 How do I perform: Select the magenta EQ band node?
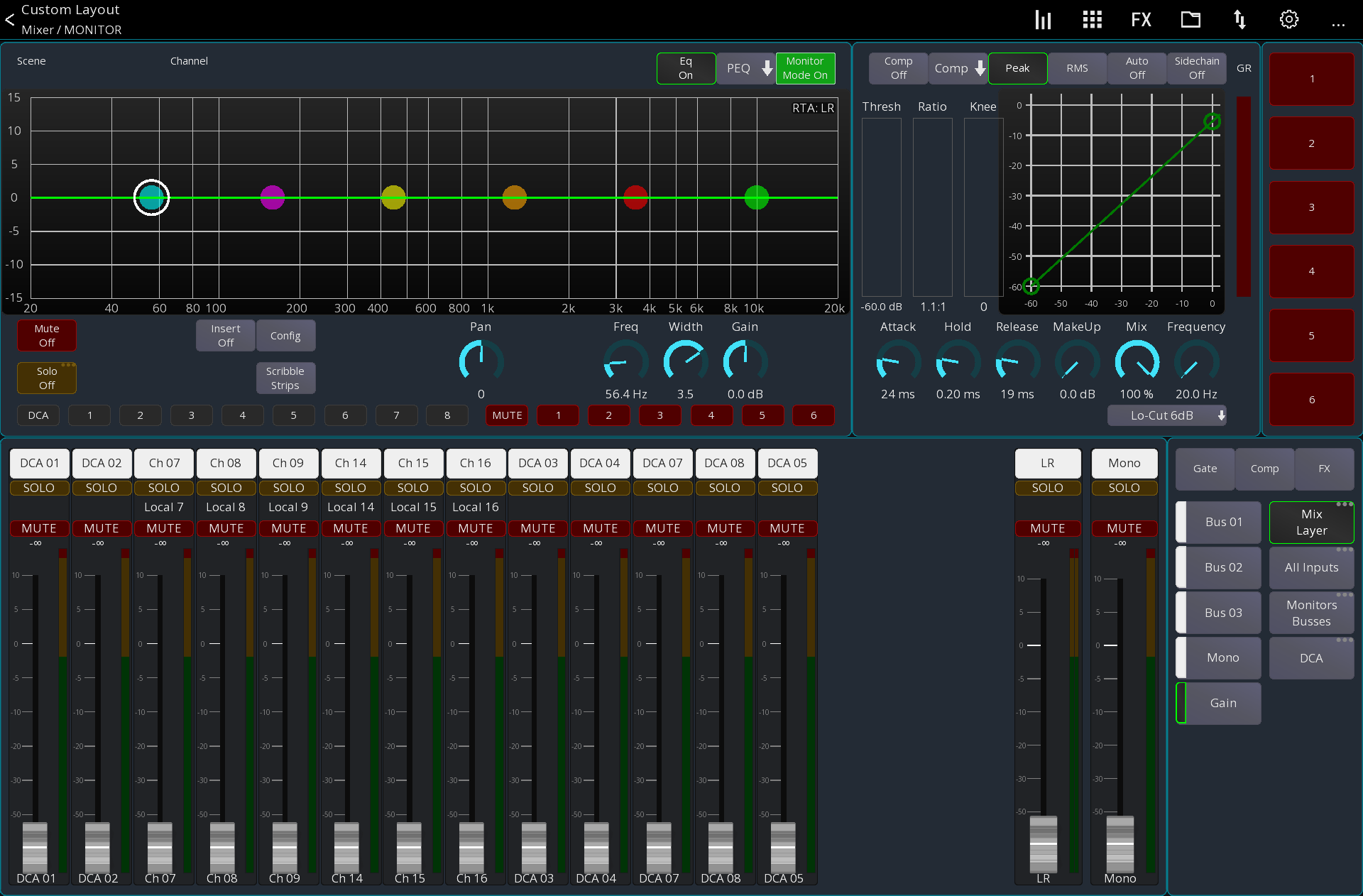[x=273, y=197]
